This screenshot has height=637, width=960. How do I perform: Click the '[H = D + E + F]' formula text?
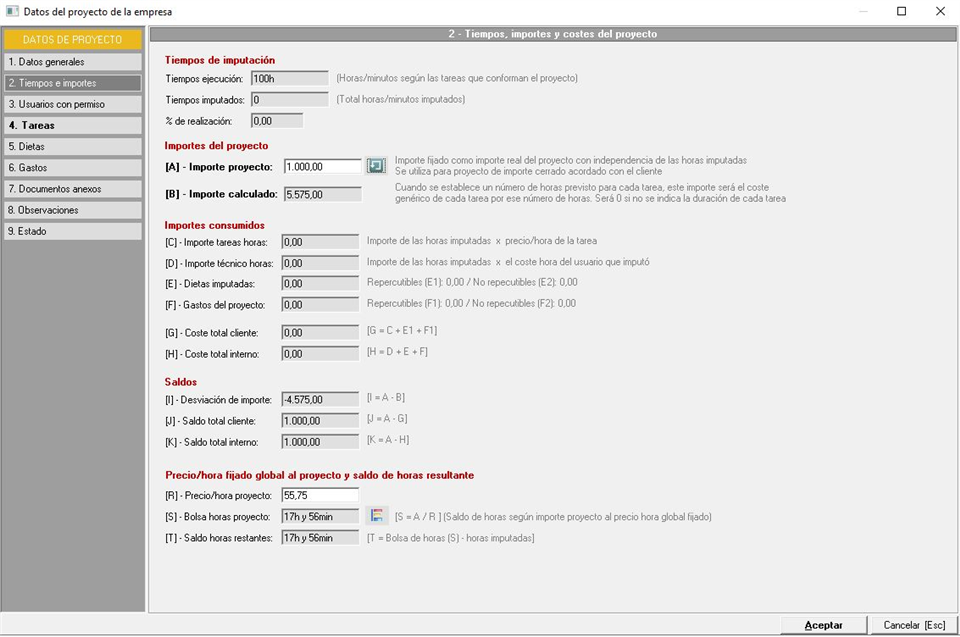[397, 352]
